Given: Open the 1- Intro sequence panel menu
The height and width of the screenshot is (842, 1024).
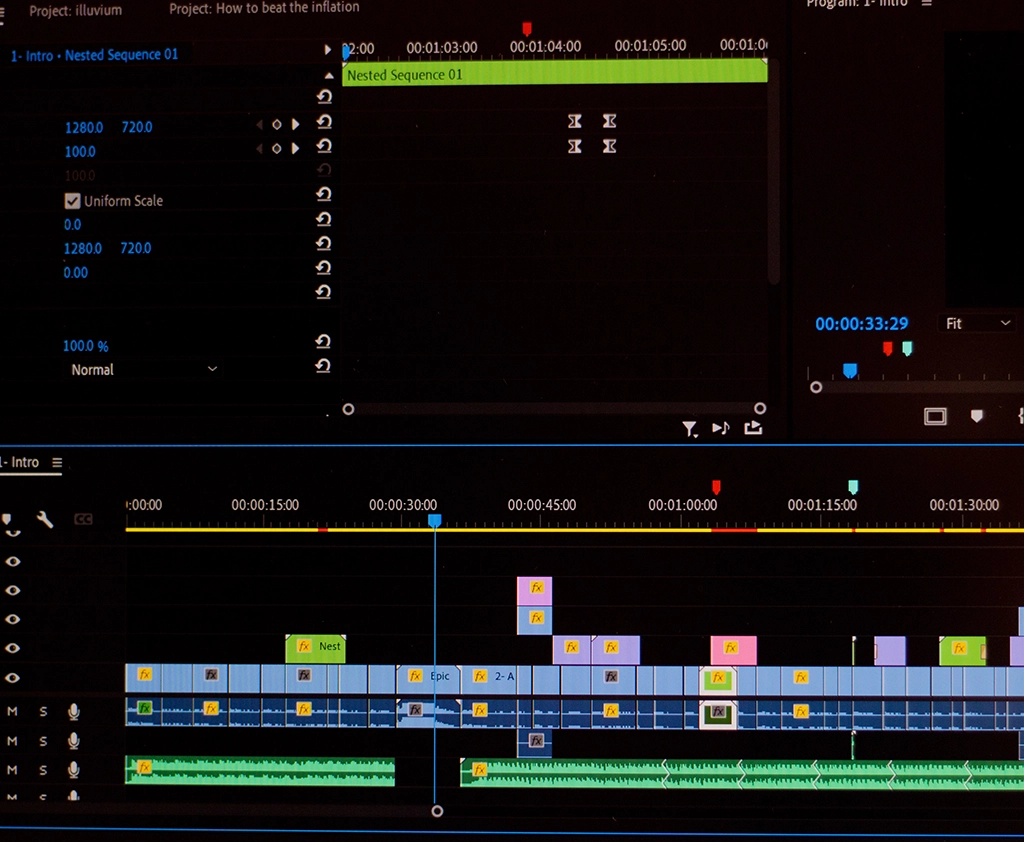Looking at the screenshot, I should click(57, 463).
